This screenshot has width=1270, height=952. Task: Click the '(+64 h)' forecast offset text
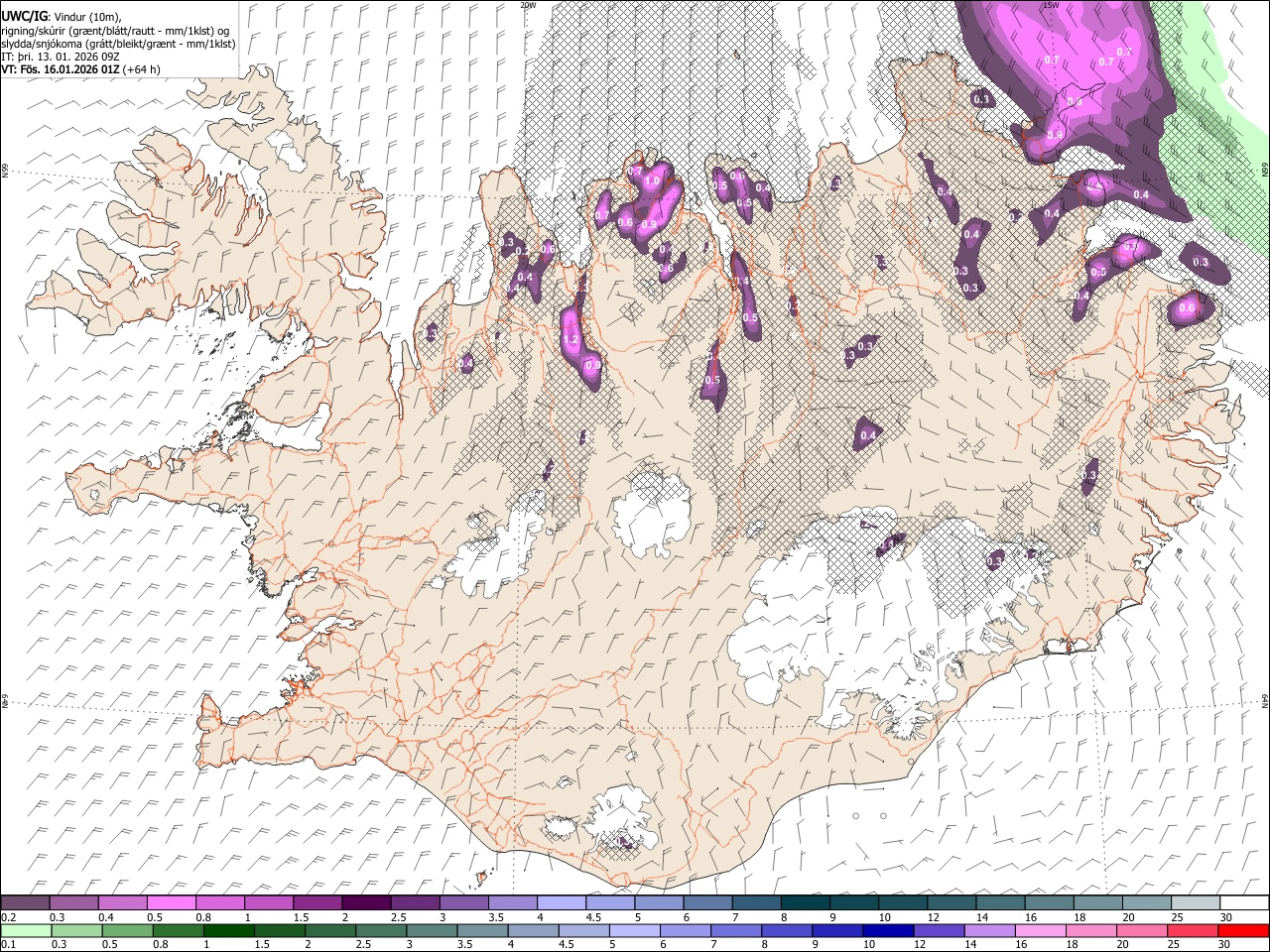pos(142,69)
